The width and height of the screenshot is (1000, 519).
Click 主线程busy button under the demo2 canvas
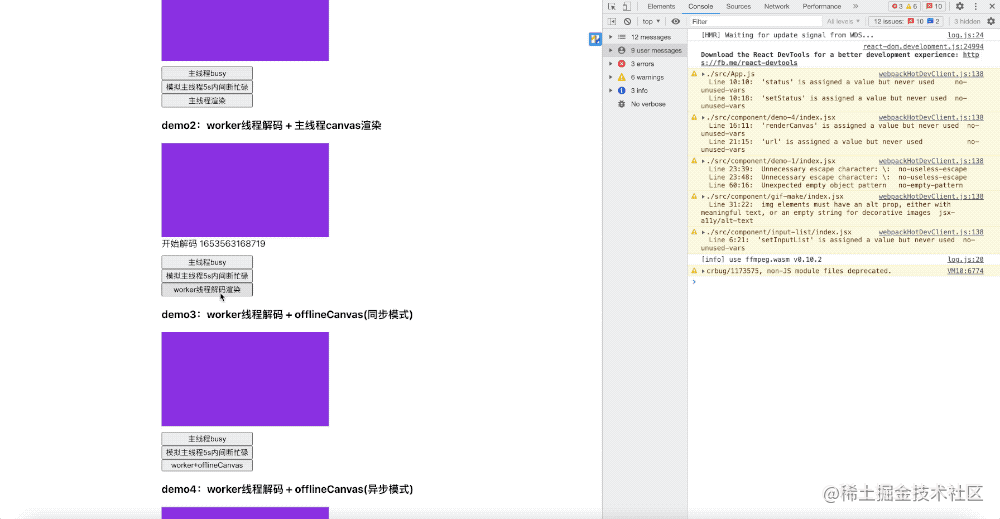click(207, 262)
